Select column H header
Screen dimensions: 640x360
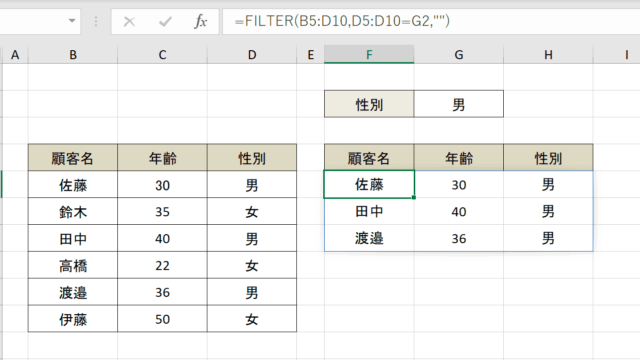coord(548,55)
